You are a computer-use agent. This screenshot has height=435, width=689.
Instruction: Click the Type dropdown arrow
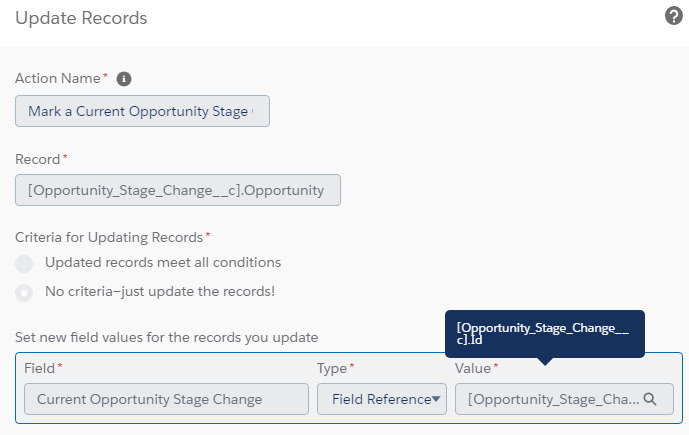coord(436,399)
